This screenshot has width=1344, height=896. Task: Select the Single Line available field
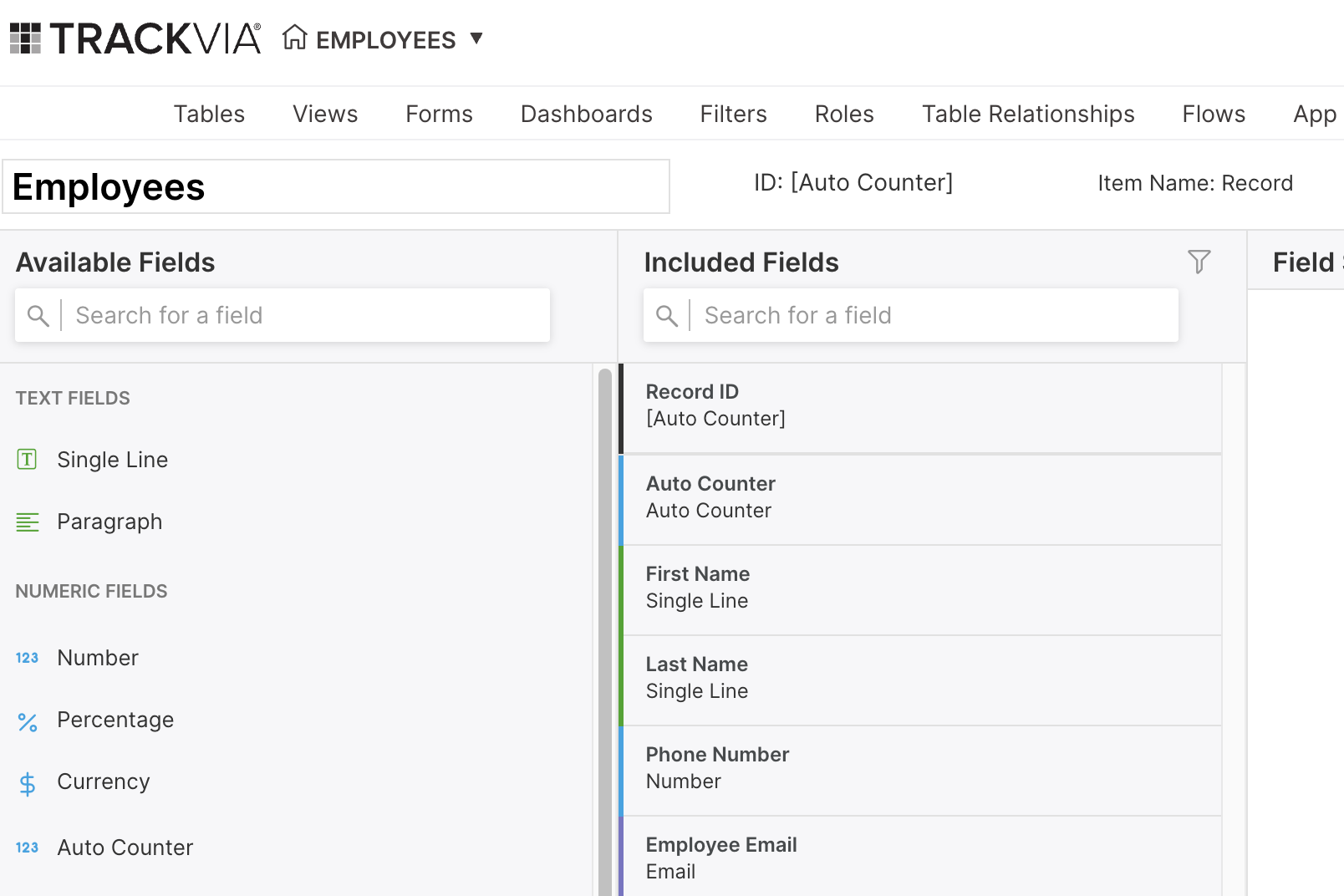(x=113, y=460)
